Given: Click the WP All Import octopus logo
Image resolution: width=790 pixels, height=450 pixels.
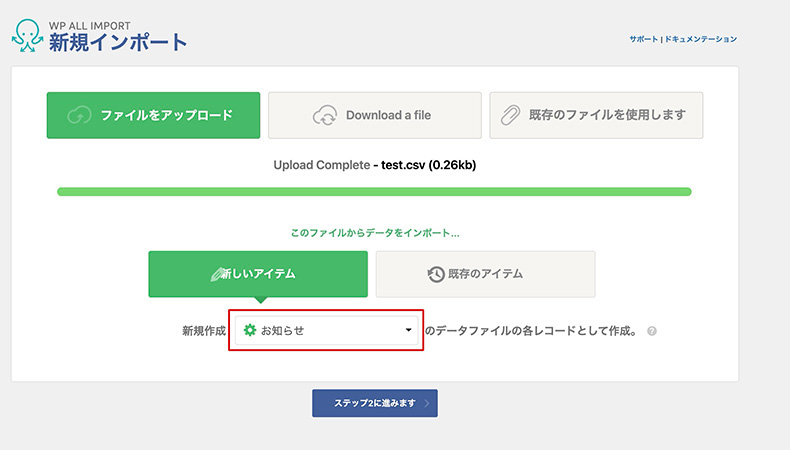Looking at the screenshot, I should click(27, 35).
